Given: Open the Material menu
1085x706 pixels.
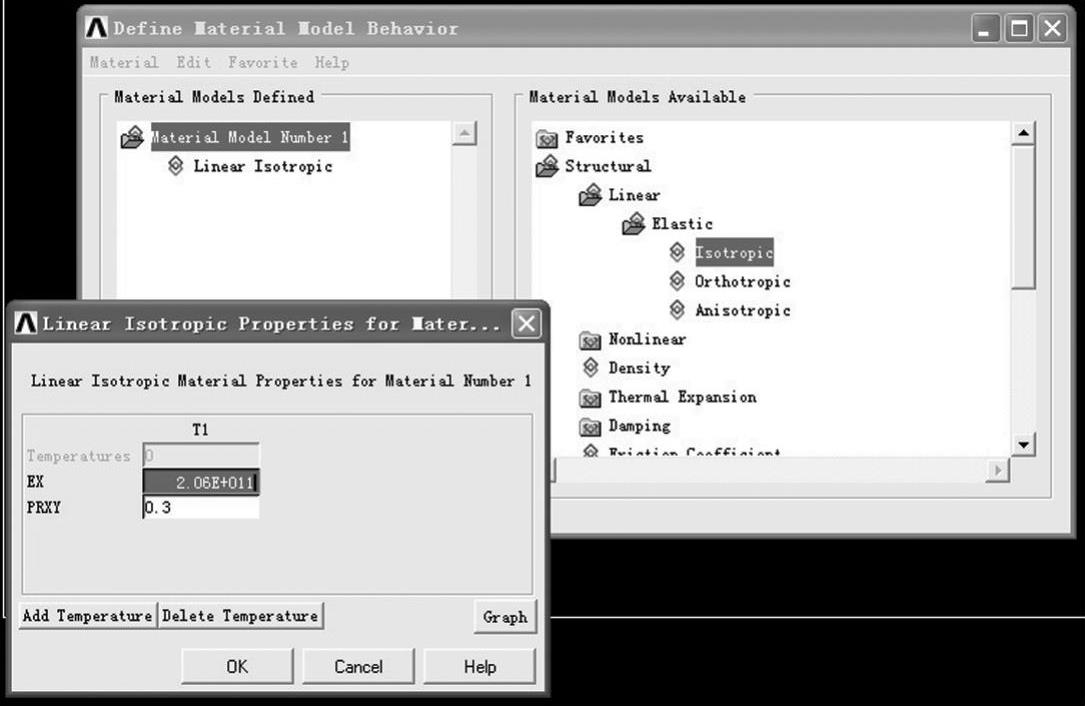Looking at the screenshot, I should pyautogui.click(x=124, y=62).
